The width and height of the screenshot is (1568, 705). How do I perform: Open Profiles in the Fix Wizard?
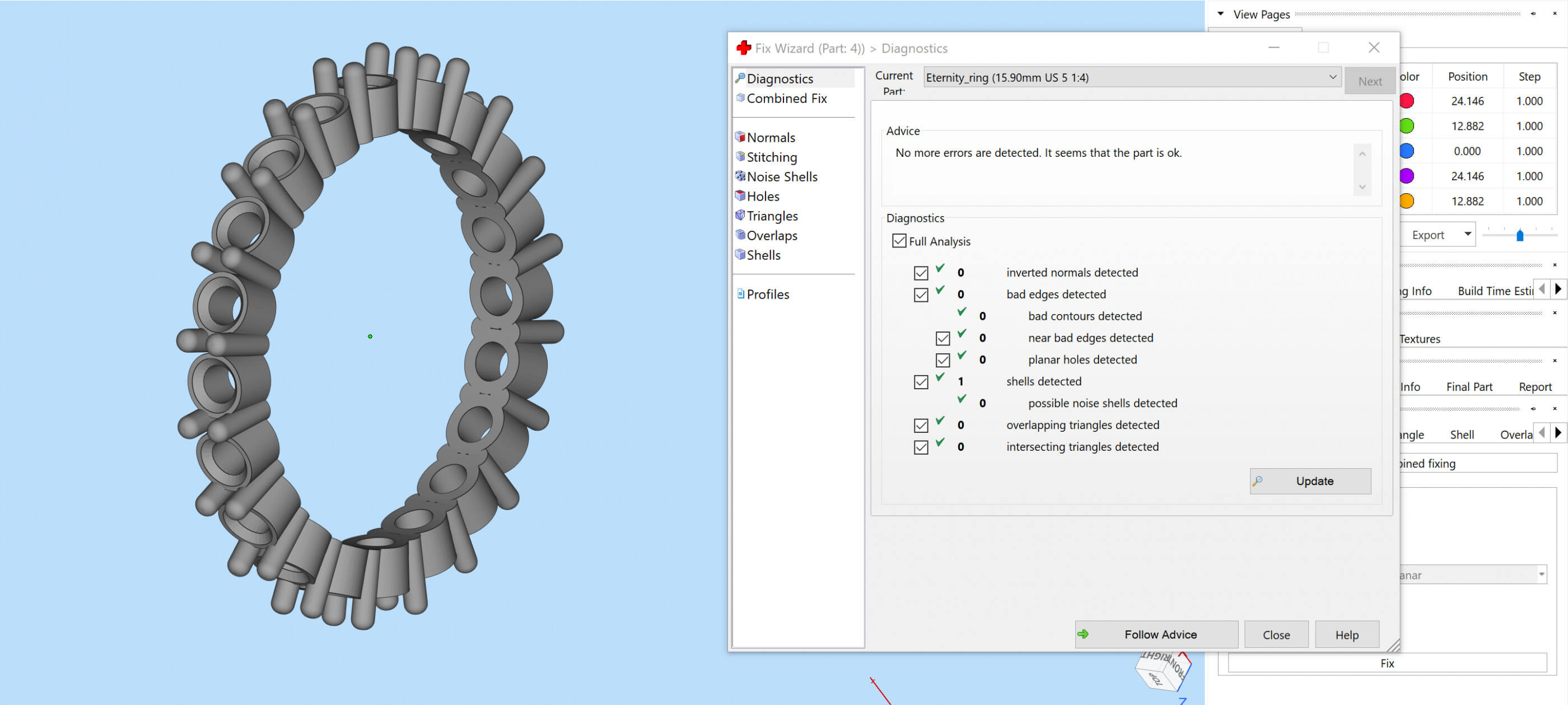(767, 294)
